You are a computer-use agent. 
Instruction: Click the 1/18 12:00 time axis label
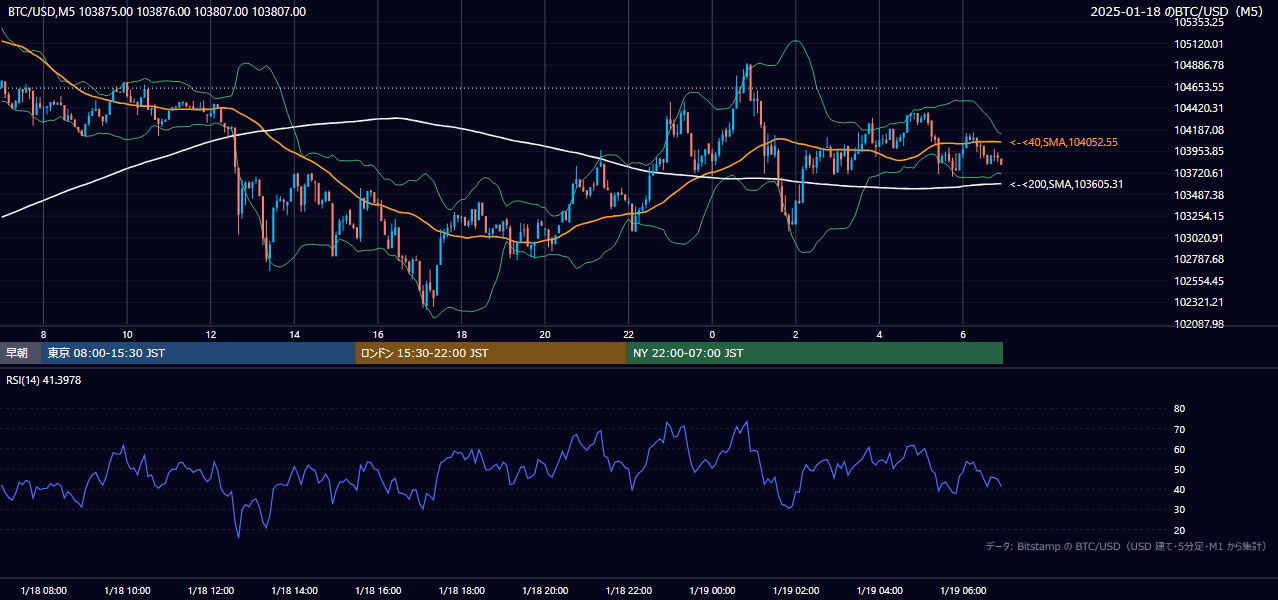(211, 590)
